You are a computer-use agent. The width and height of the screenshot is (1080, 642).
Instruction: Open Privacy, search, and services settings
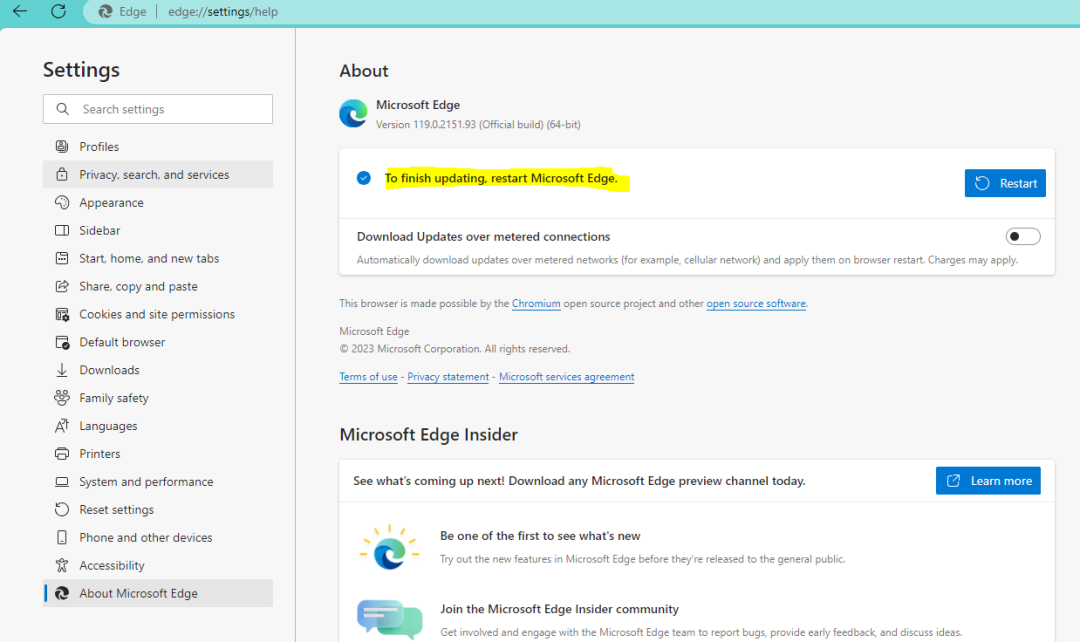point(154,175)
